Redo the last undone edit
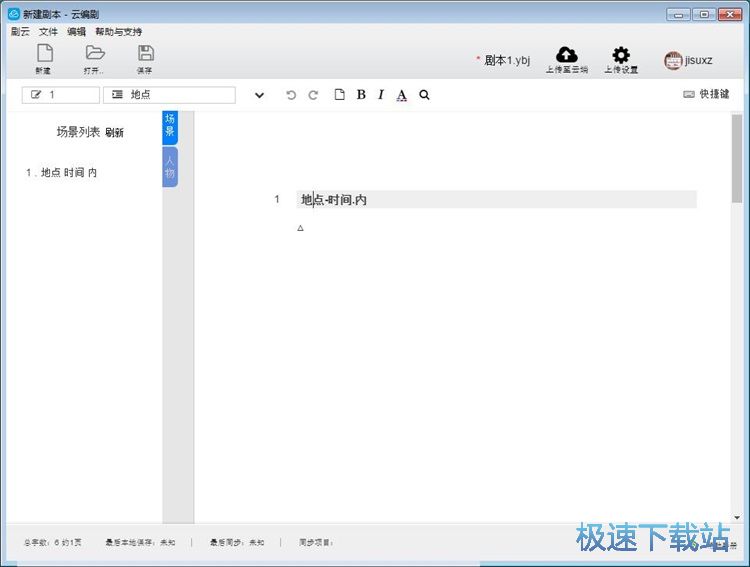This screenshot has width=750, height=567. click(313, 95)
